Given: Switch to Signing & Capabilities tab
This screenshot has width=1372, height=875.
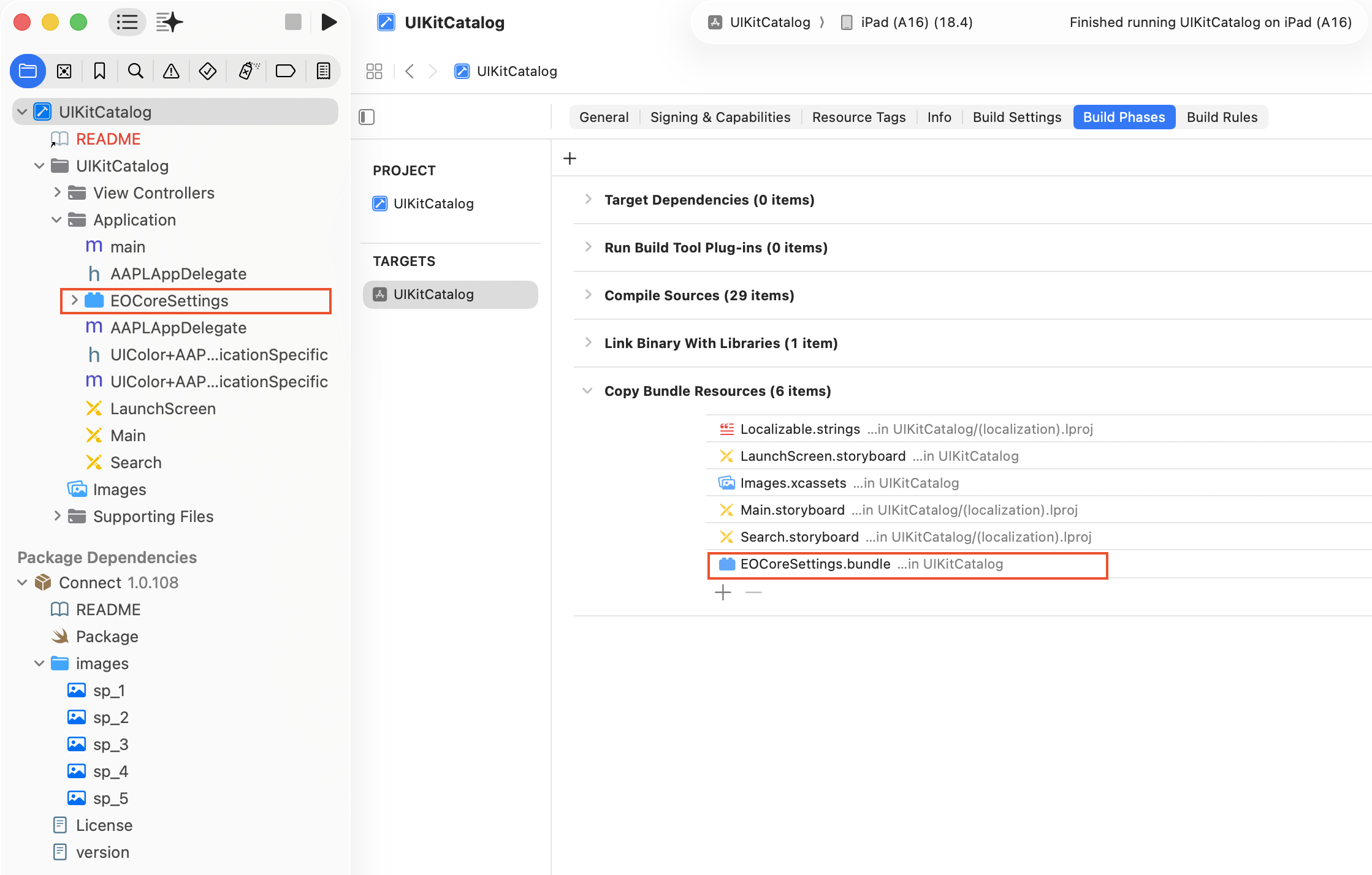Looking at the screenshot, I should 720,117.
